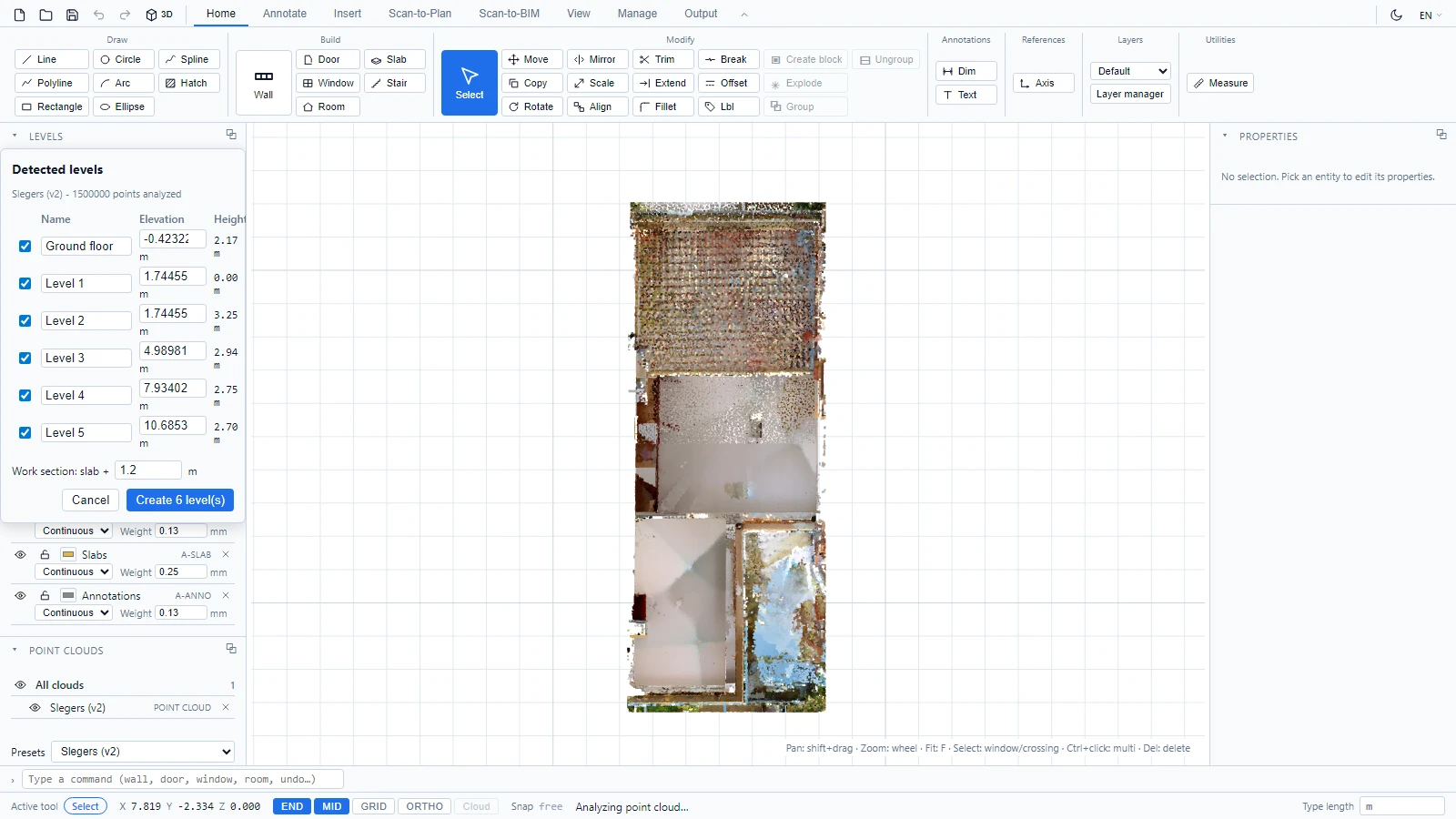Open the Layer manager

[x=1130, y=94]
